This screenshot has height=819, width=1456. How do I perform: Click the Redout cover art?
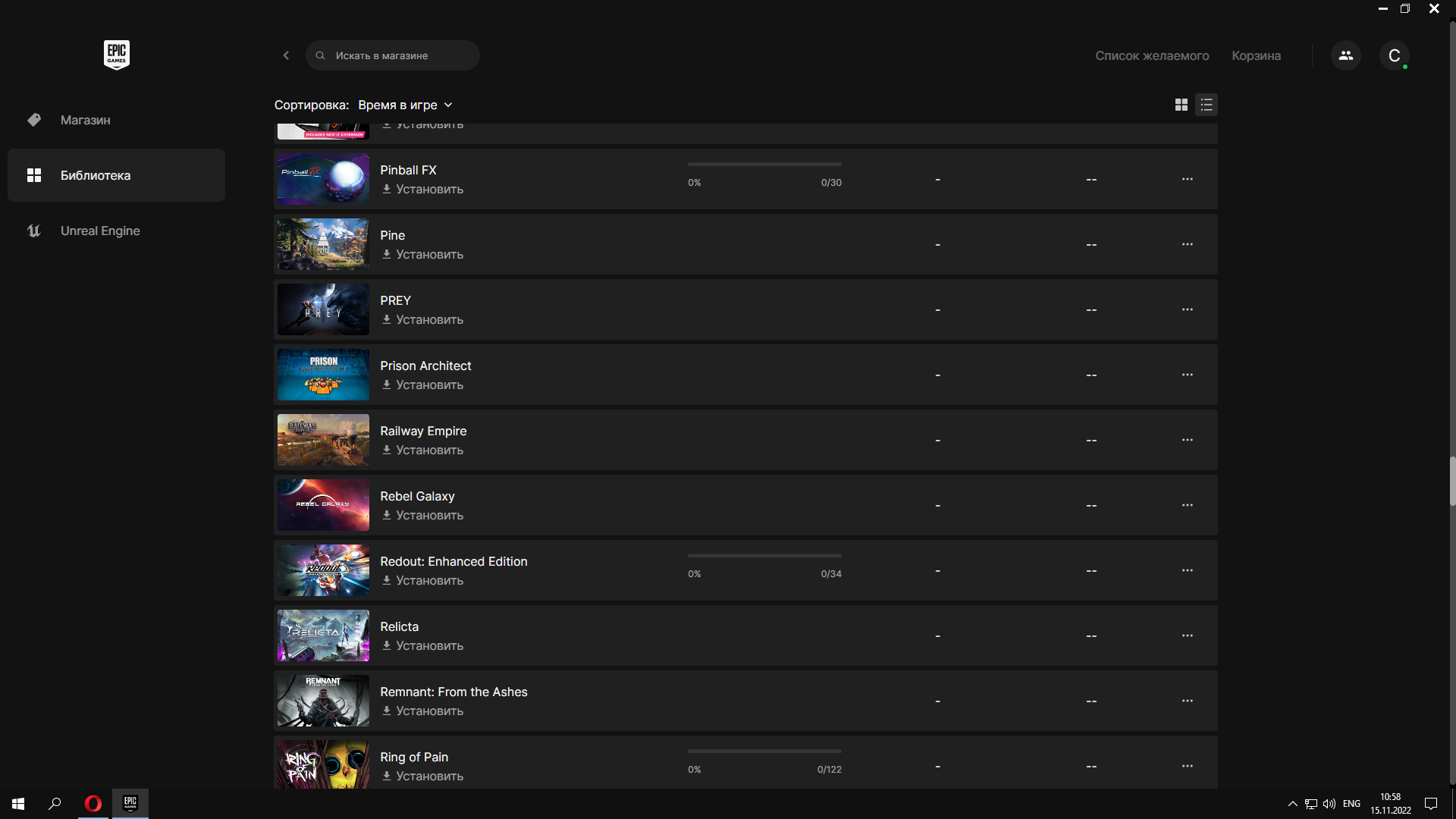point(323,570)
